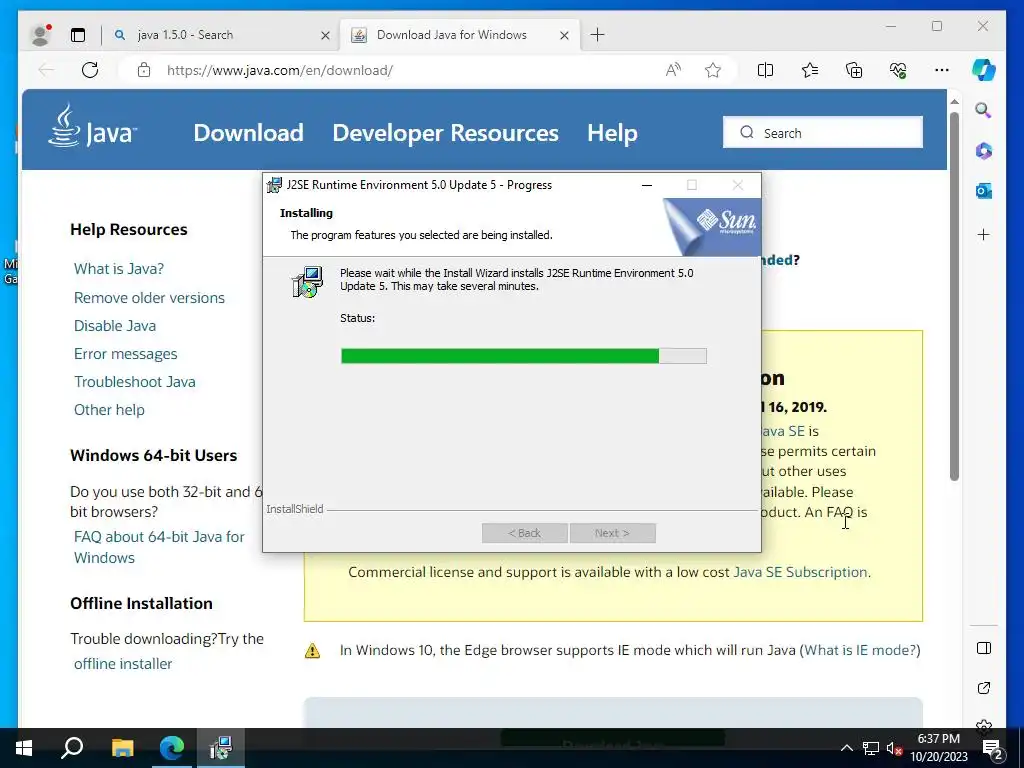Close the Download Java for Windows tab
Viewport: 1024px width, 768px height.
564,35
